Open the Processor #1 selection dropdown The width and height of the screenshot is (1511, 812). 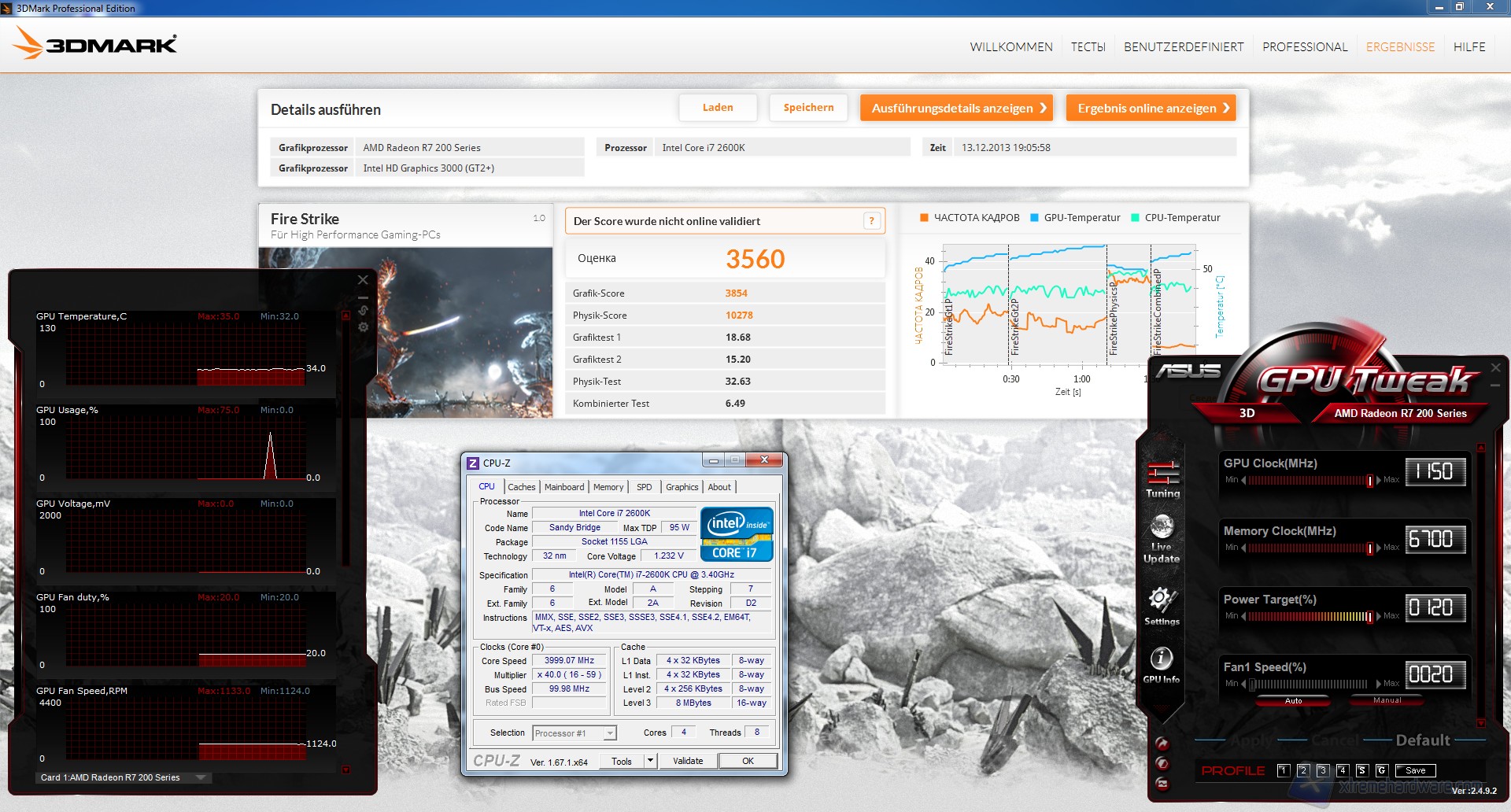click(610, 733)
